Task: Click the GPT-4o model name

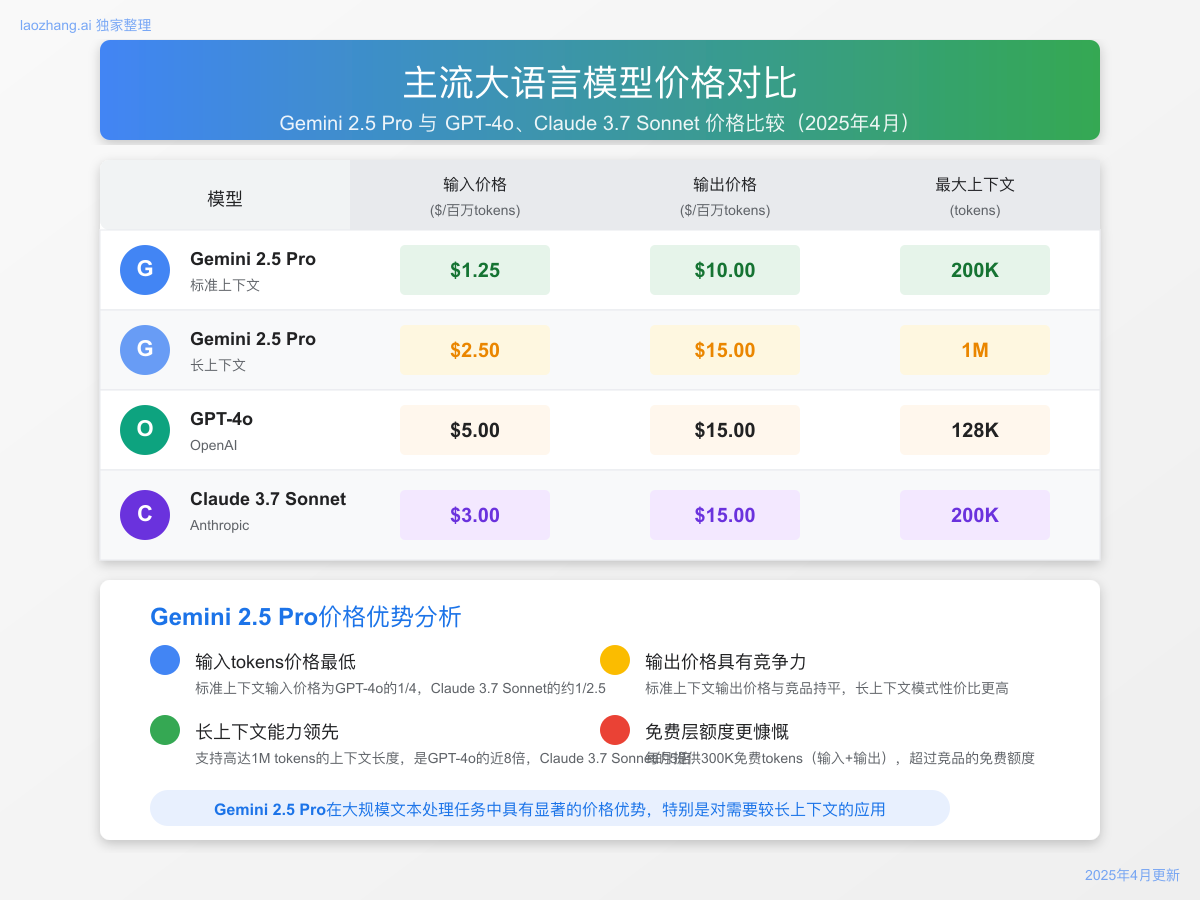Action: 221,419
